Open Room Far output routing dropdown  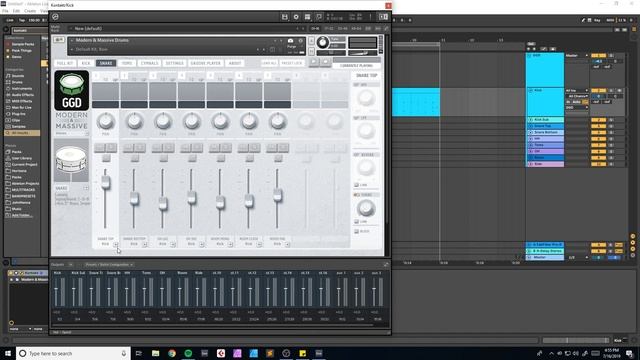coord(287,244)
